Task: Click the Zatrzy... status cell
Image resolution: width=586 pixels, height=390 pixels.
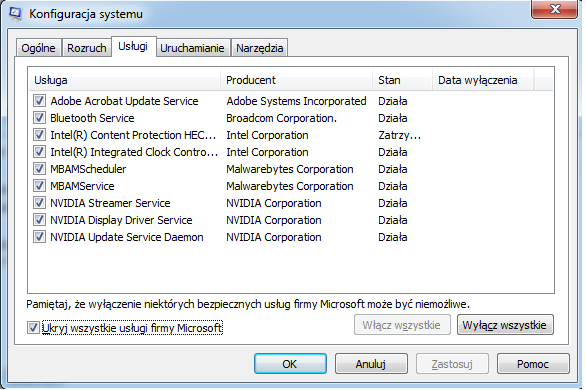Action: point(400,135)
